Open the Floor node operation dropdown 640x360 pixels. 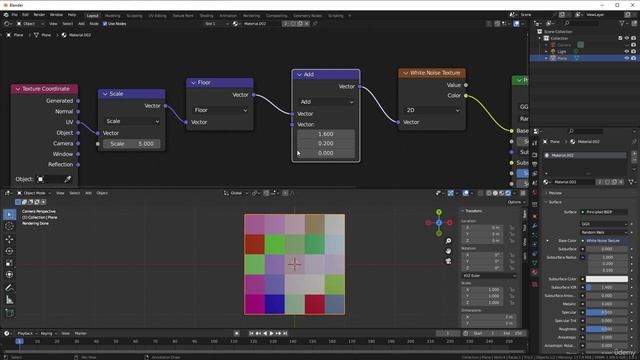pyautogui.click(x=220, y=110)
